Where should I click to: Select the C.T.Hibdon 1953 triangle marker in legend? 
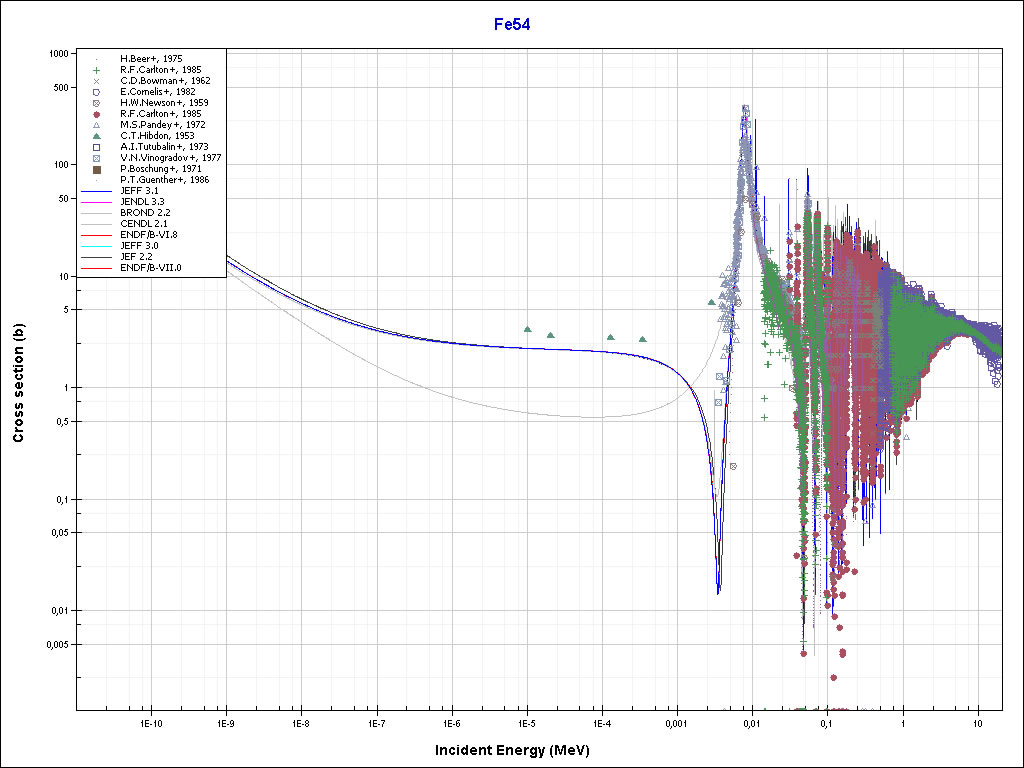pos(97,136)
